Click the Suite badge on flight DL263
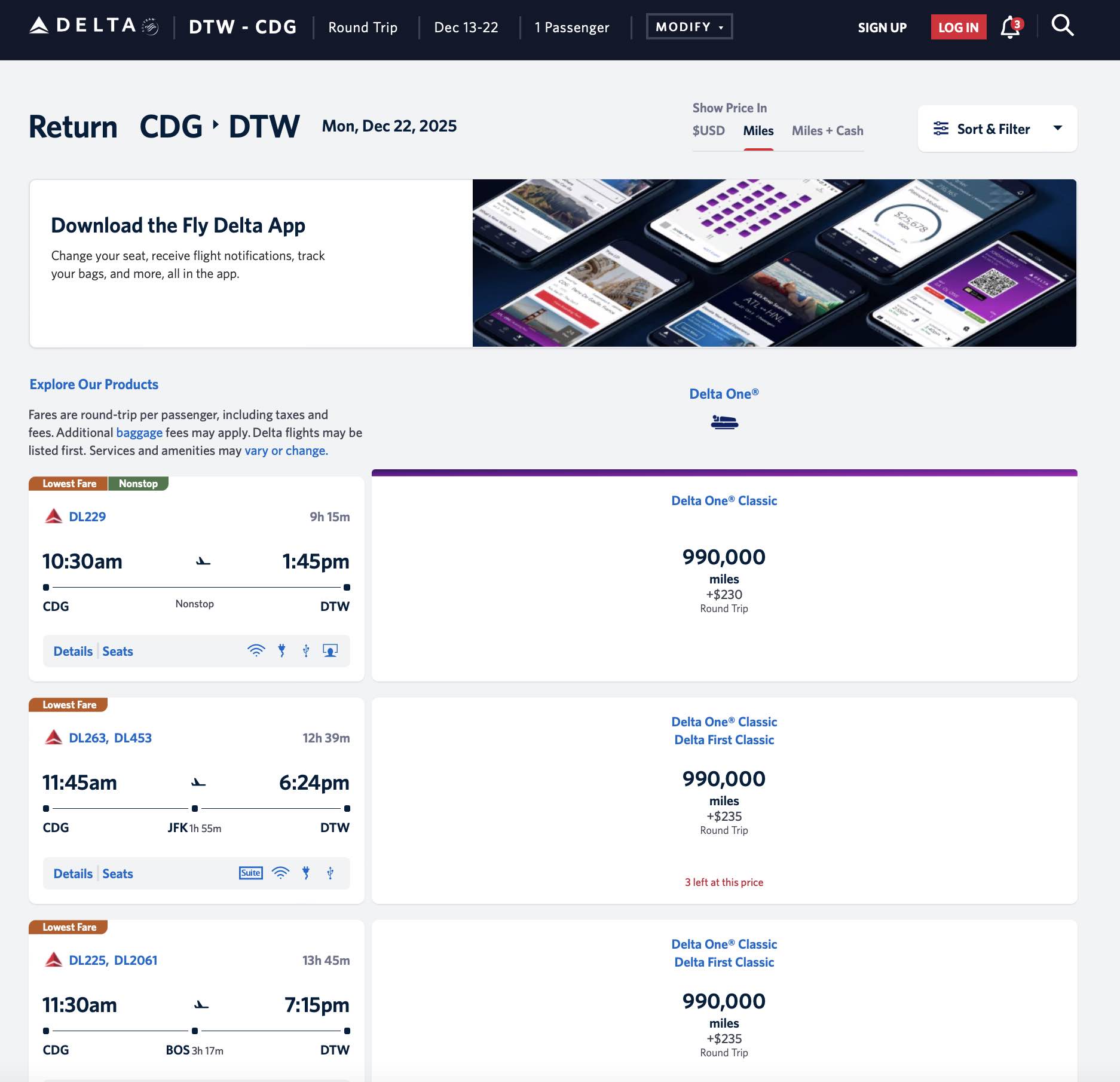Viewport: 1120px width, 1082px height. (250, 873)
